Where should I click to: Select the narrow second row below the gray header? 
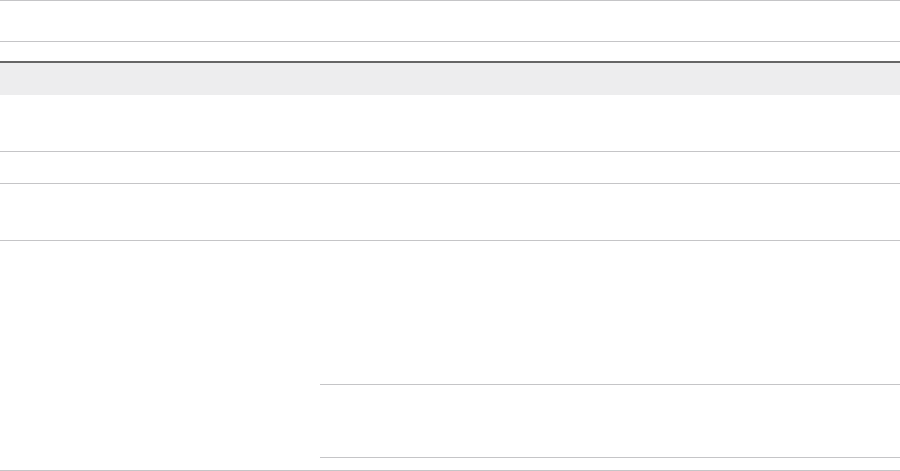pos(450,167)
